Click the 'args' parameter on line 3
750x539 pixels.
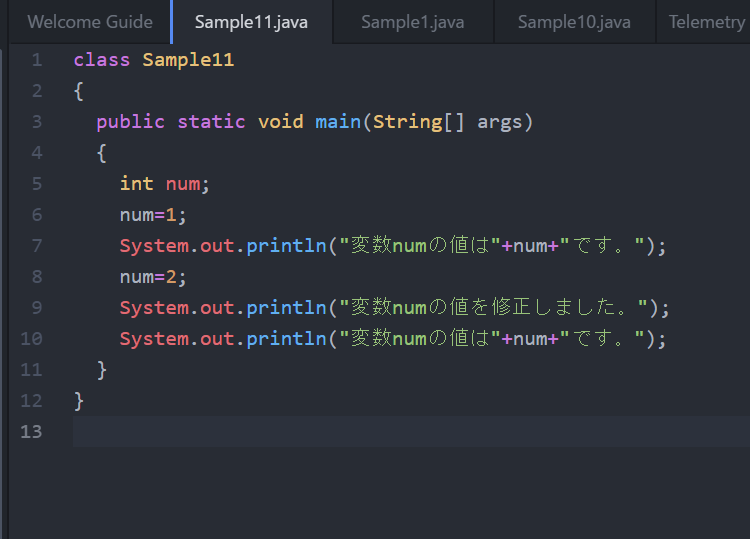click(x=499, y=123)
